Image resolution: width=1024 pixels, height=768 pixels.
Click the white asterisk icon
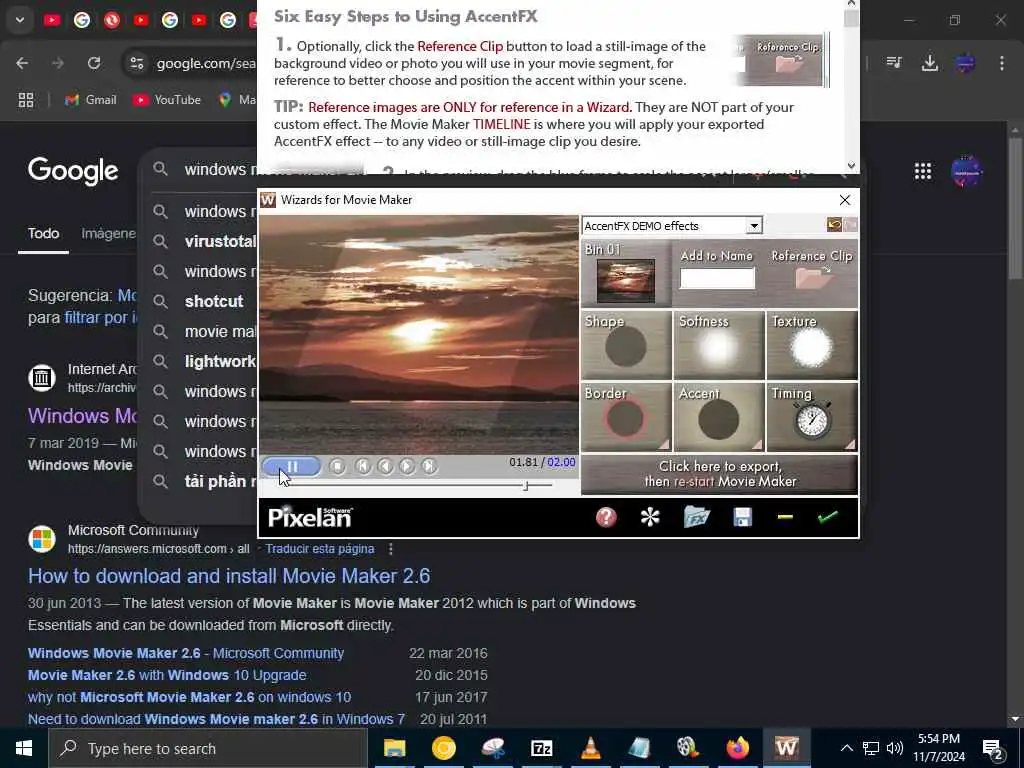pos(650,517)
